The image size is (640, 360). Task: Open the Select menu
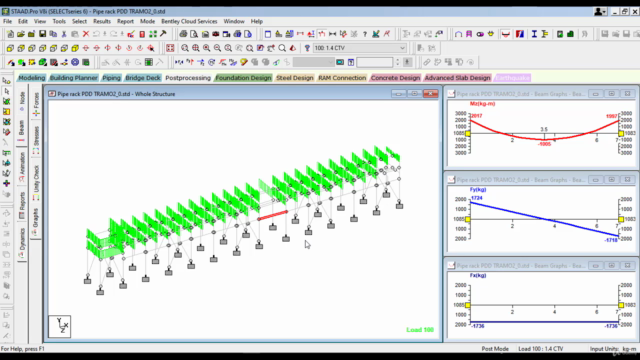[x=79, y=21]
